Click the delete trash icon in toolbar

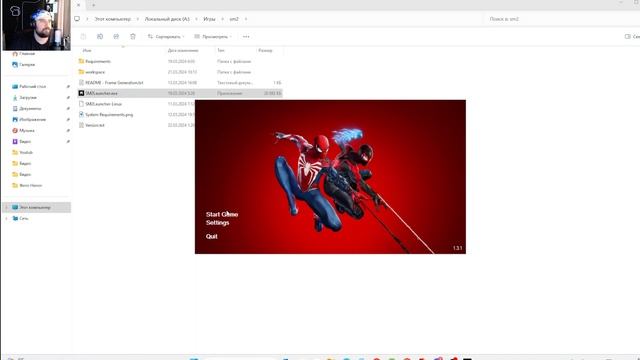point(133,36)
